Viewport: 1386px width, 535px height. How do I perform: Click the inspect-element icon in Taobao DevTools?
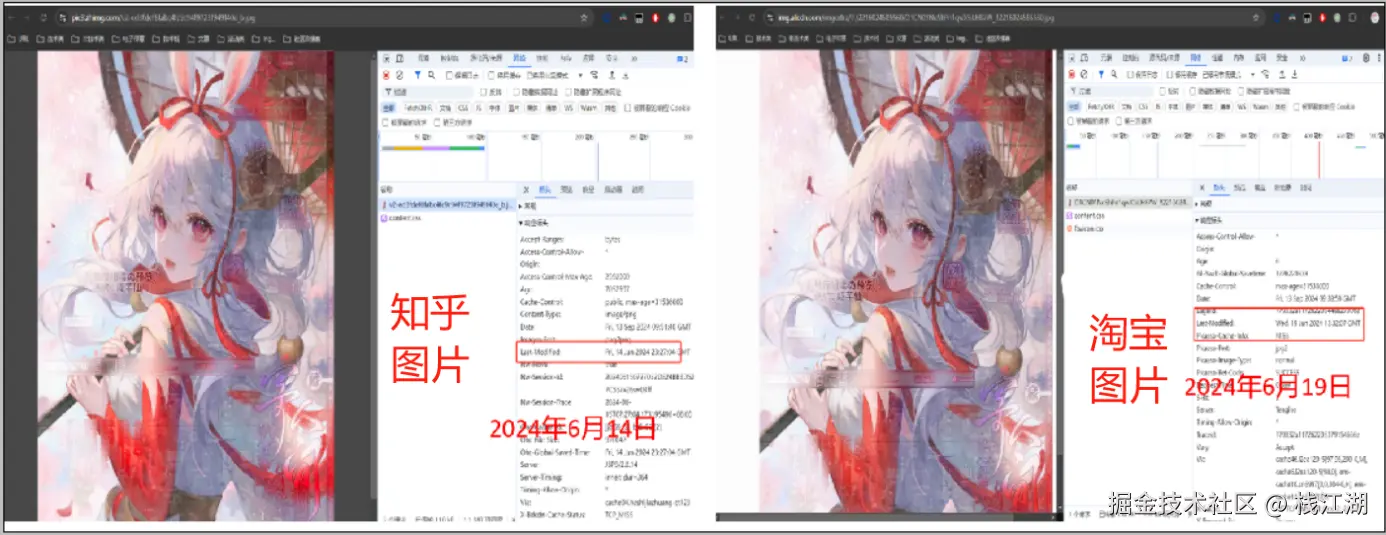click(x=1071, y=58)
